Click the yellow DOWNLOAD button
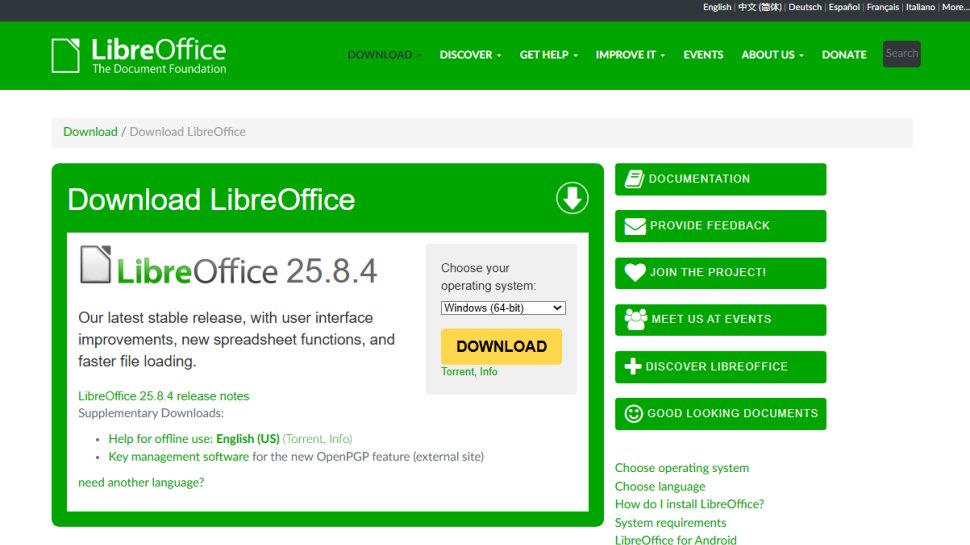 [501, 346]
